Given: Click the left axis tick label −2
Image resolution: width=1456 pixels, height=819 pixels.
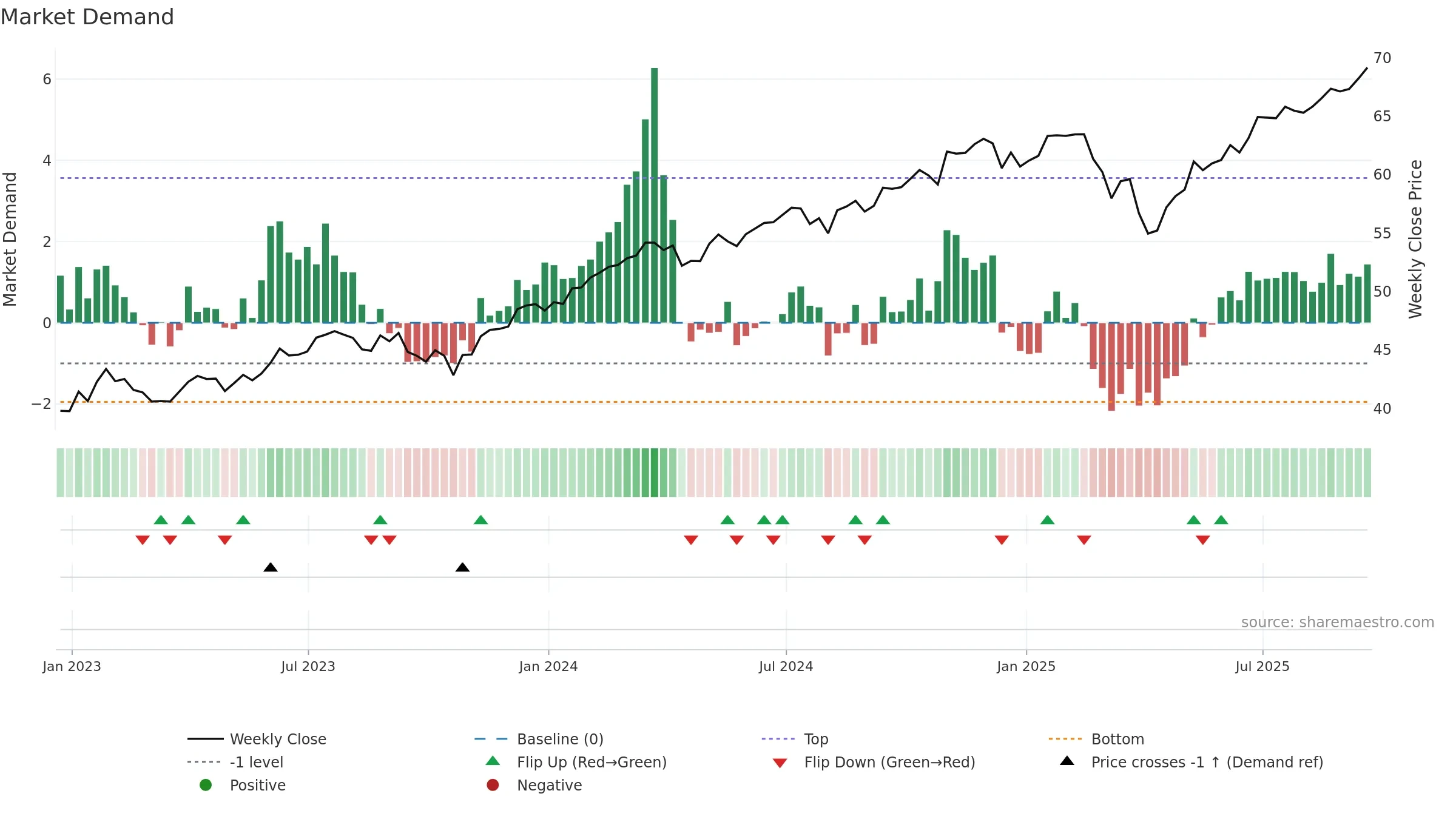Looking at the screenshot, I should [41, 403].
